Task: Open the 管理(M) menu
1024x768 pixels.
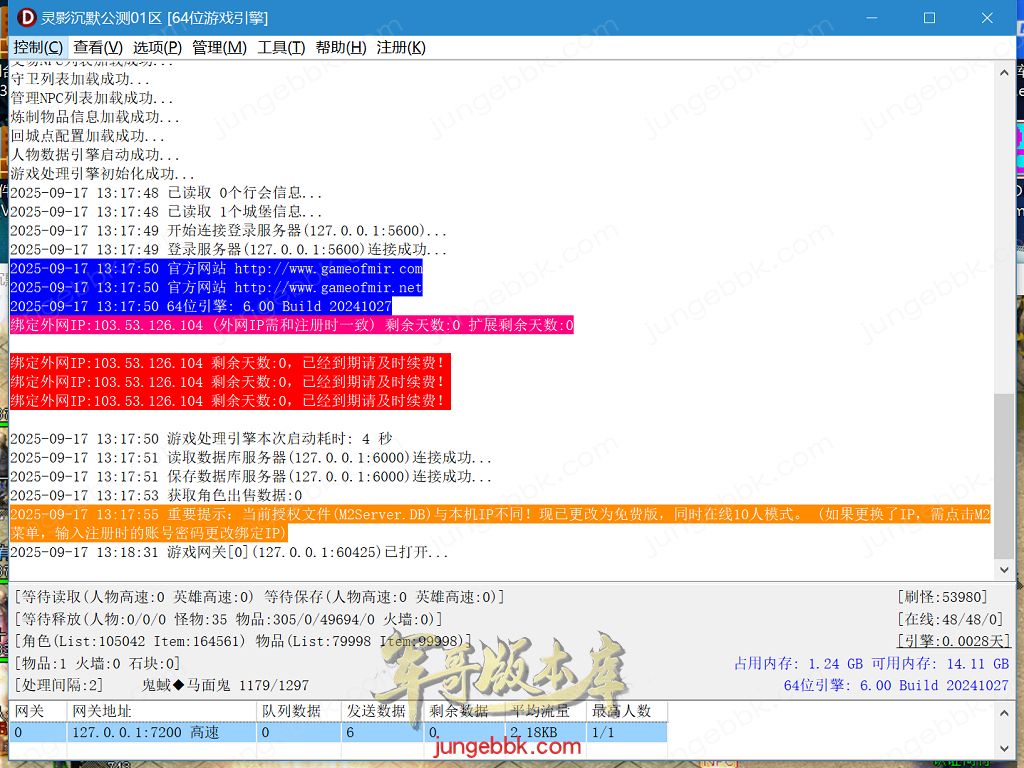Action: pyautogui.click(x=219, y=47)
